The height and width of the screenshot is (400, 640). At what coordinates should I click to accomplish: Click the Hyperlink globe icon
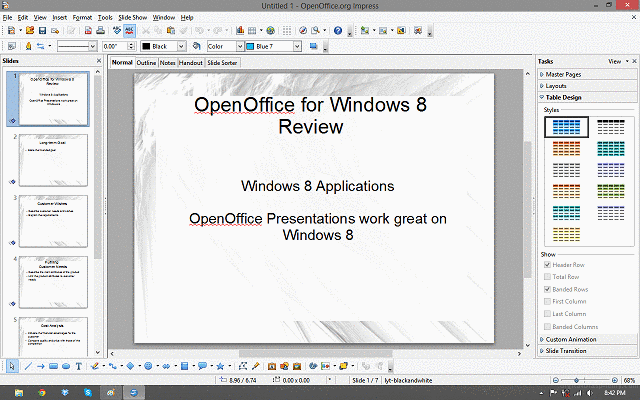270,31
